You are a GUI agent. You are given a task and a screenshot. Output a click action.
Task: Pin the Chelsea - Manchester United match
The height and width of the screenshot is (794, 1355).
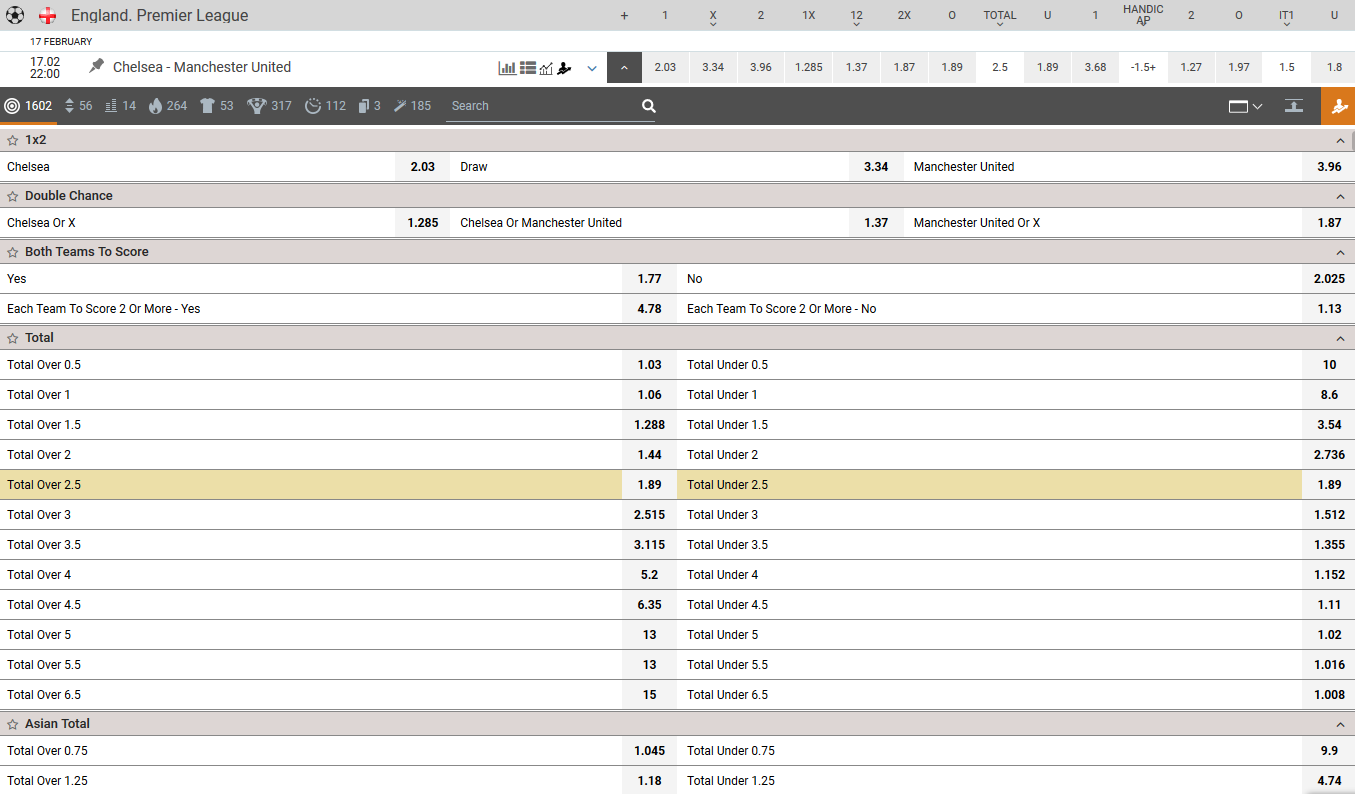pos(96,66)
